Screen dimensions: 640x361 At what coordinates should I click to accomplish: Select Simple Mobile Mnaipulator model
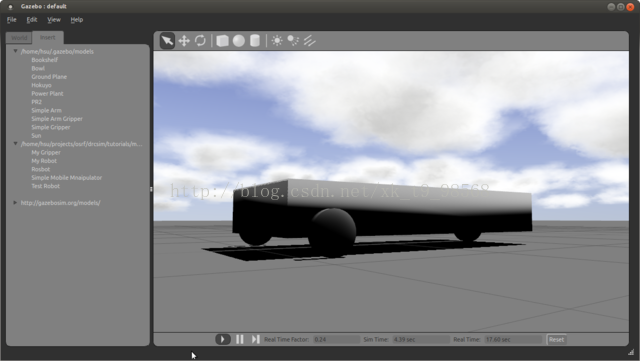(x=67, y=178)
